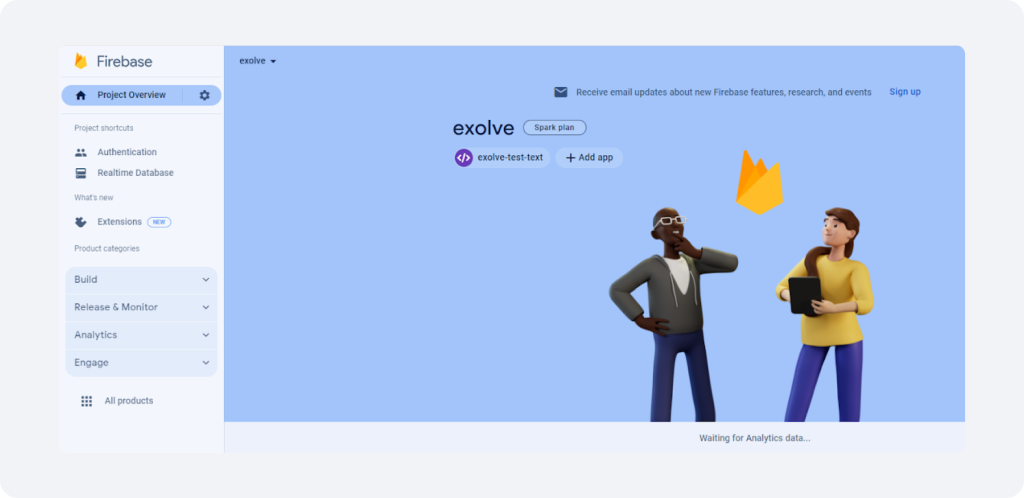
Task: Expand the Engage category
Action: pyautogui.click(x=141, y=362)
